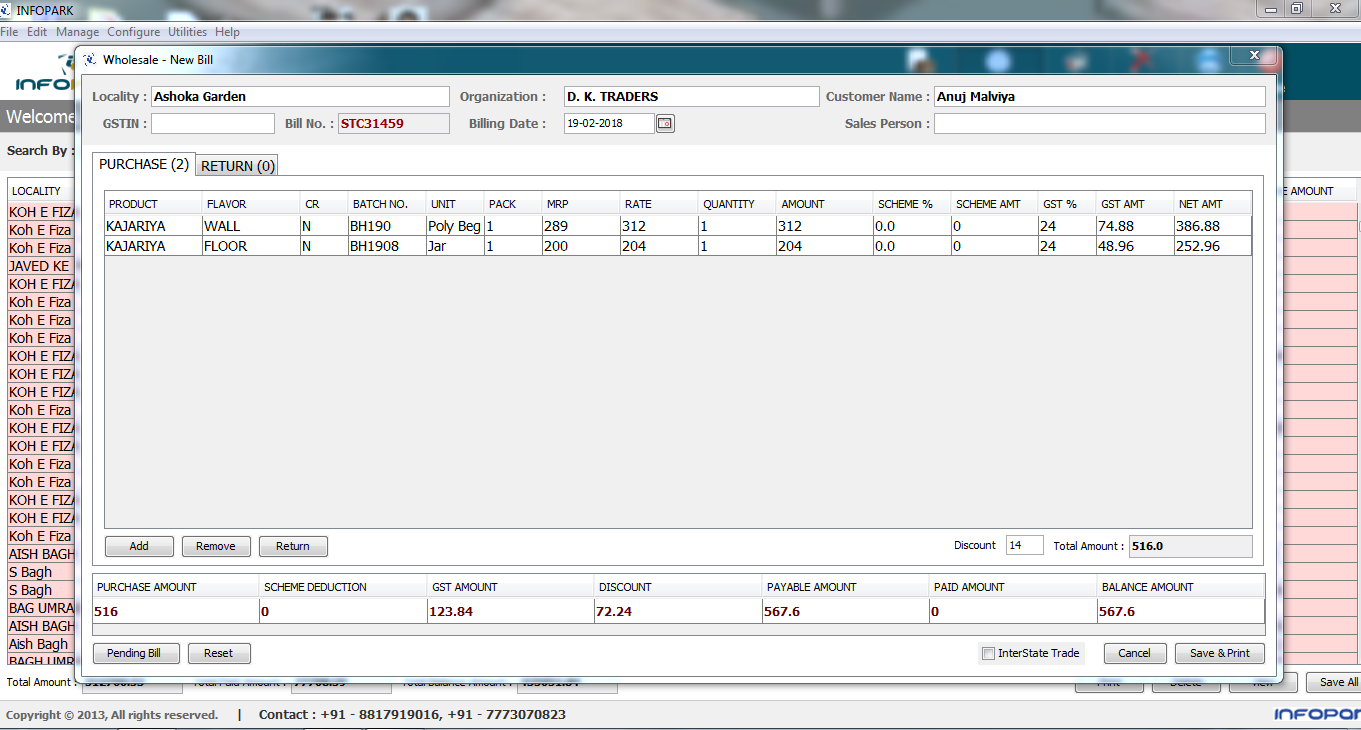The height and width of the screenshot is (730, 1361).
Task: Click Save & Print
Action: [1220, 653]
